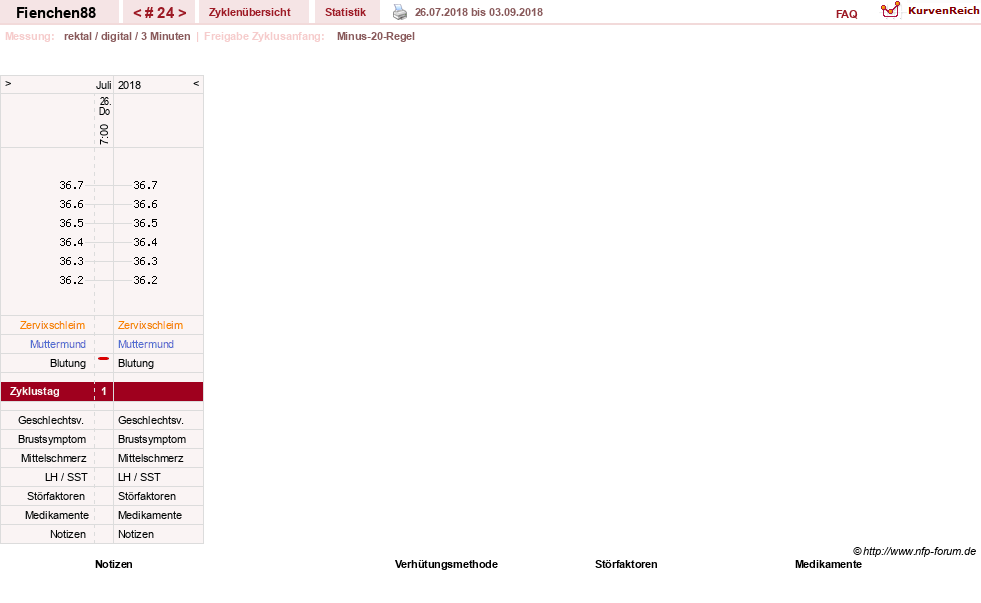Click Blutung label right of day column

coord(136,363)
